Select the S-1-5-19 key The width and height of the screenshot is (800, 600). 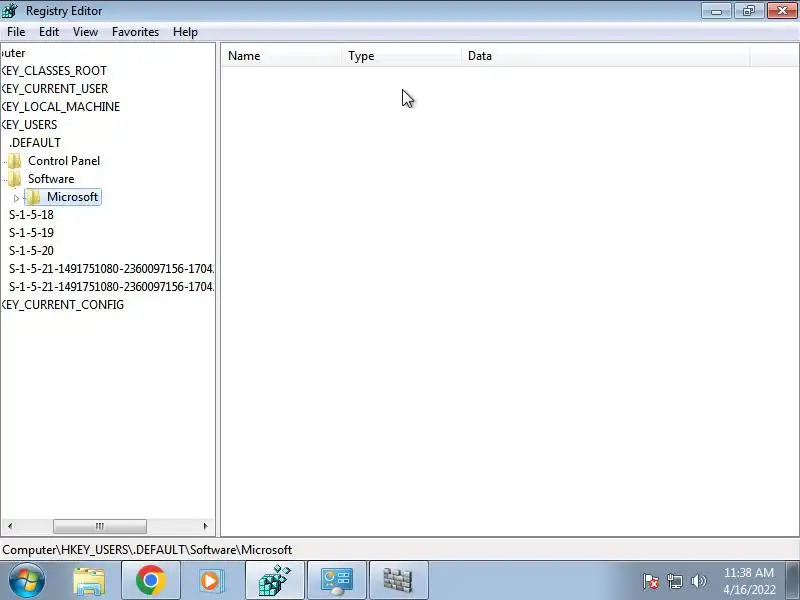31,233
